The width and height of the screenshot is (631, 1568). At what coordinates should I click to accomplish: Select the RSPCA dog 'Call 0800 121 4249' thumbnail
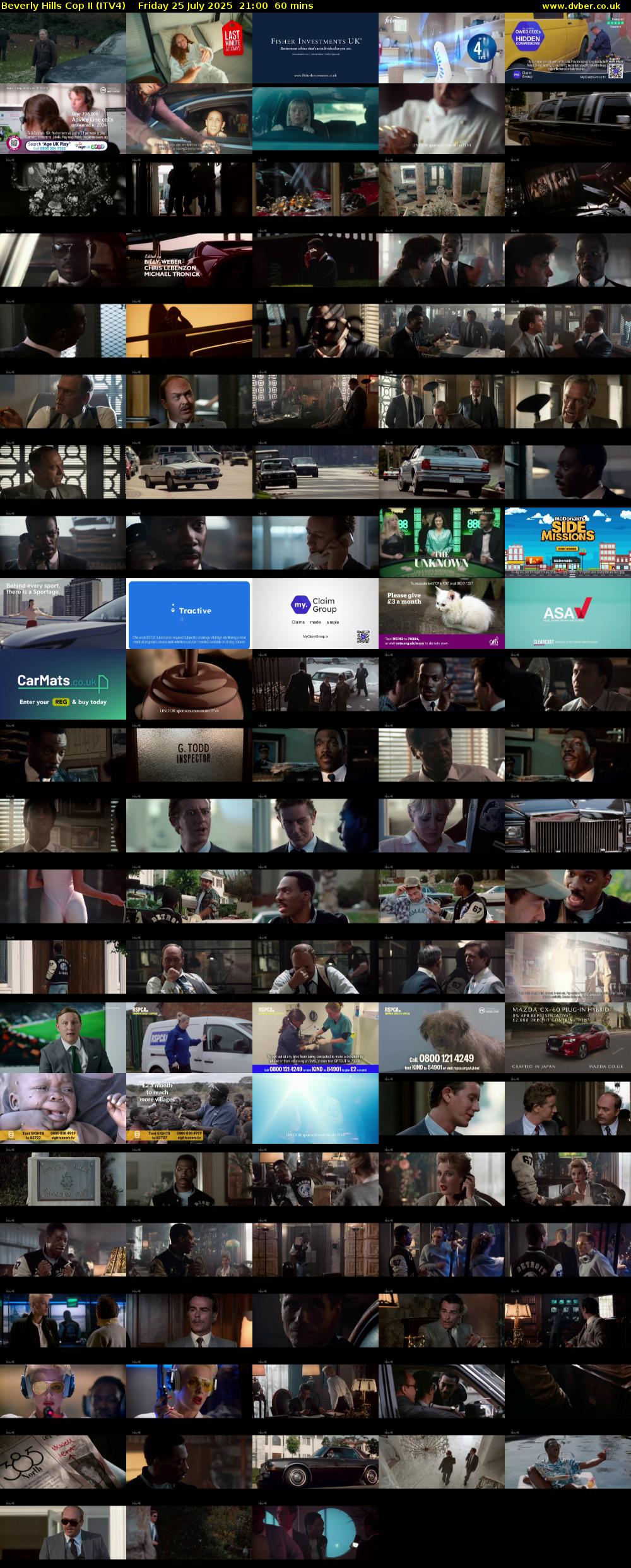click(442, 1038)
